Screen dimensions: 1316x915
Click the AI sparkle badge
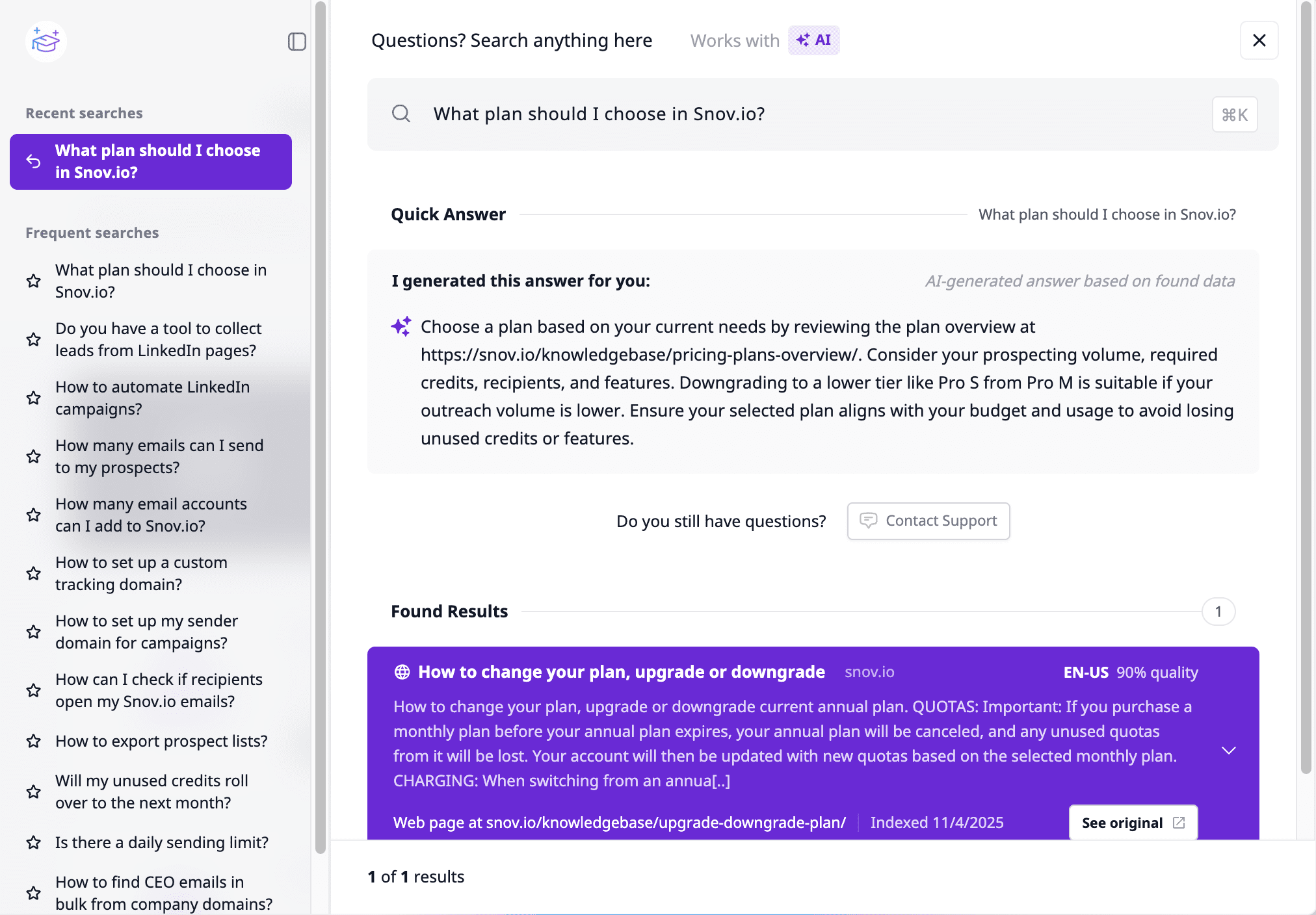click(x=813, y=40)
